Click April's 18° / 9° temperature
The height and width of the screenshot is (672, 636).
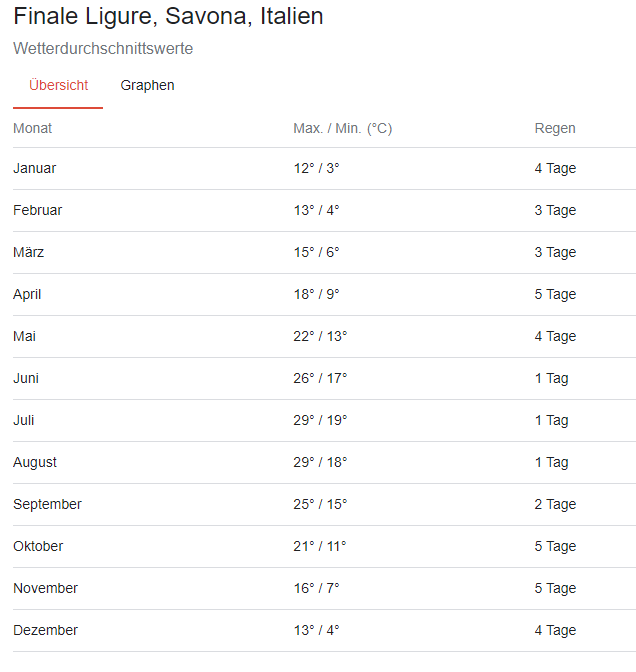[x=317, y=294]
